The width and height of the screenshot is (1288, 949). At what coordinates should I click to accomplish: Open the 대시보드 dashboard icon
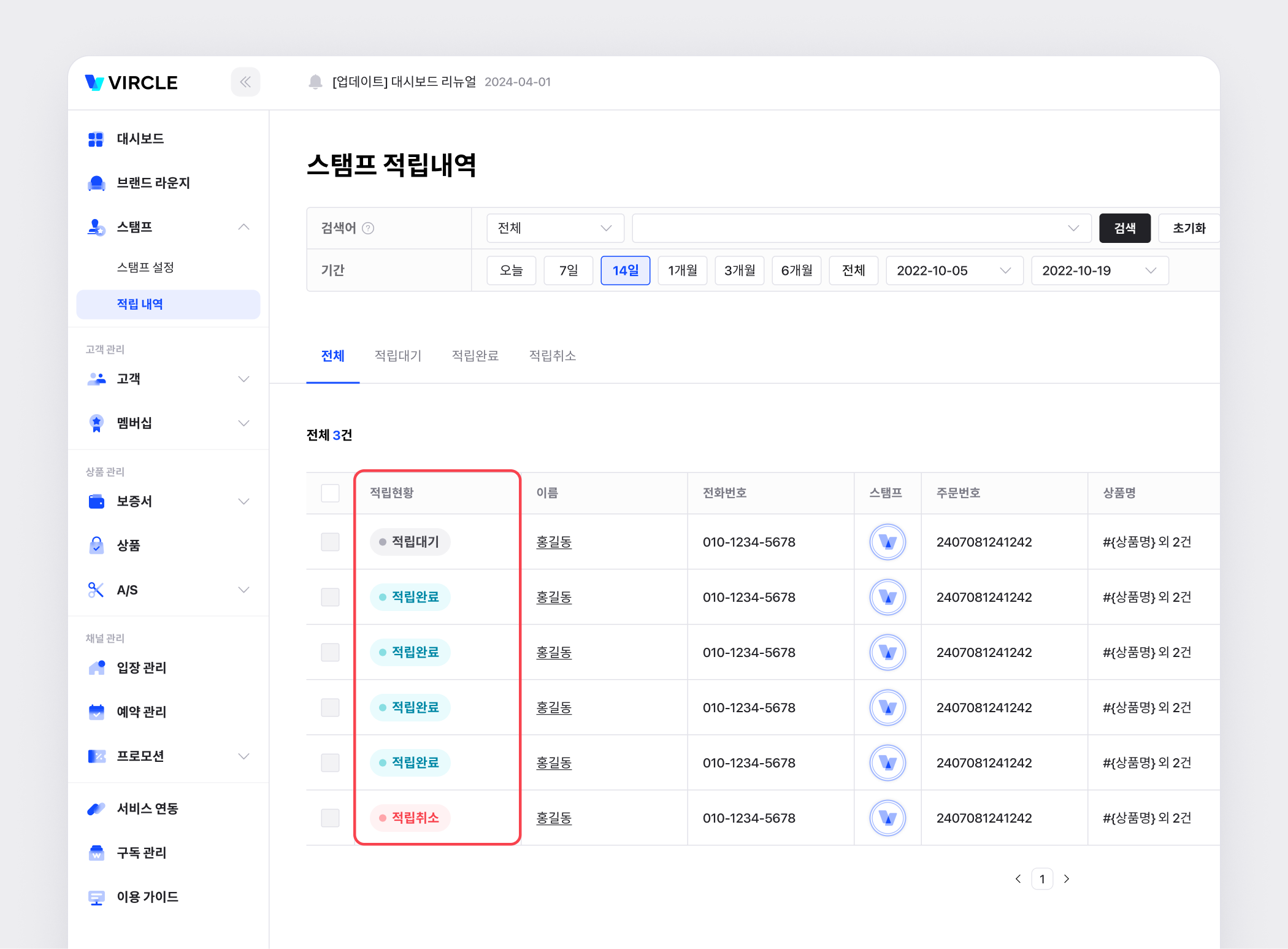tap(96, 139)
